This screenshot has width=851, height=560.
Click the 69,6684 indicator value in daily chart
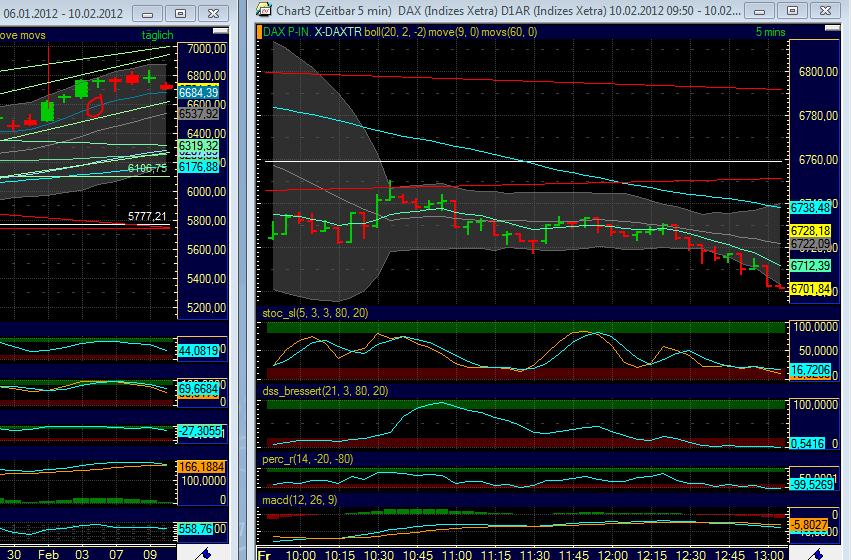coord(199,389)
